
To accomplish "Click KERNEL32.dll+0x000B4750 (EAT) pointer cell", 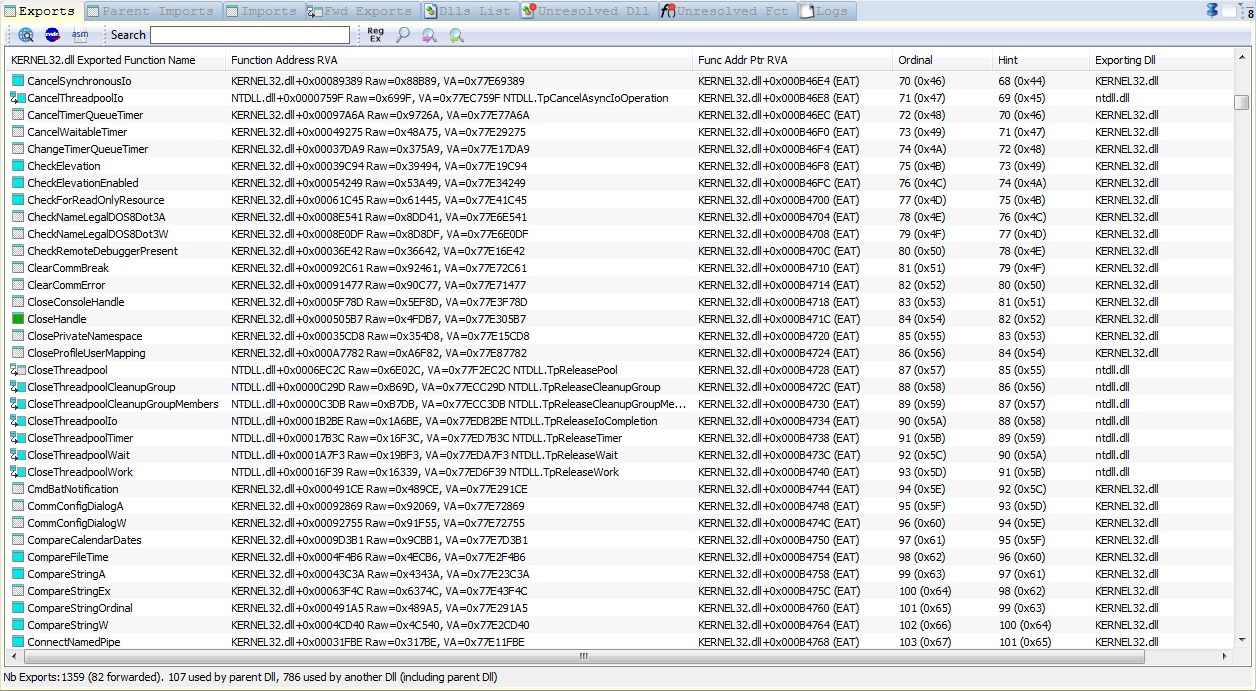I will tap(779, 540).
